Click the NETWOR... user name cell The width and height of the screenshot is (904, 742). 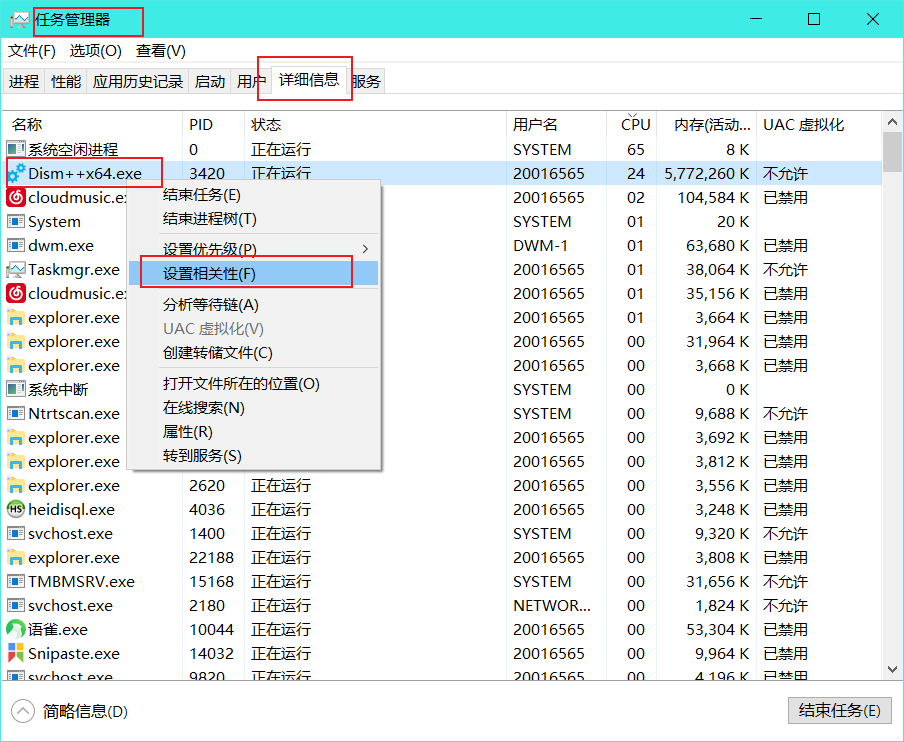click(x=552, y=606)
